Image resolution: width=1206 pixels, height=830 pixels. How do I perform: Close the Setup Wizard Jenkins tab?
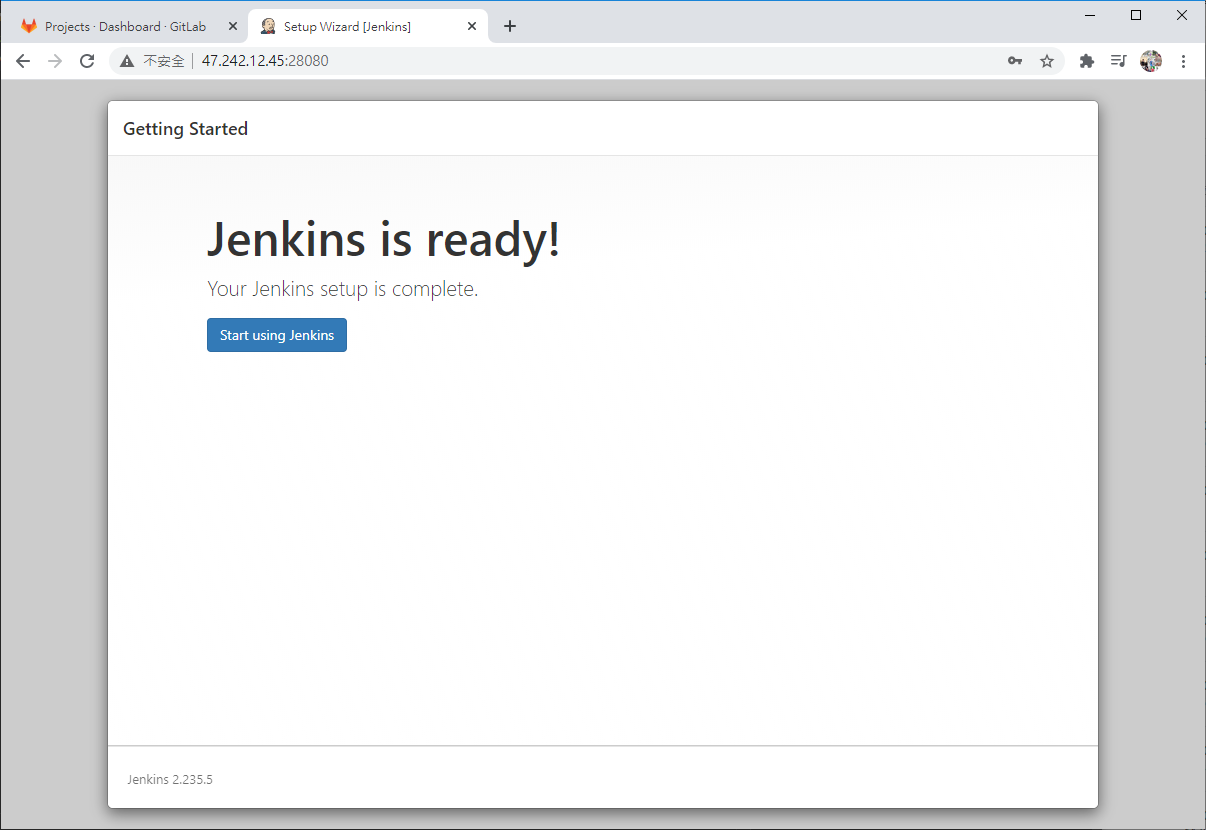[472, 27]
